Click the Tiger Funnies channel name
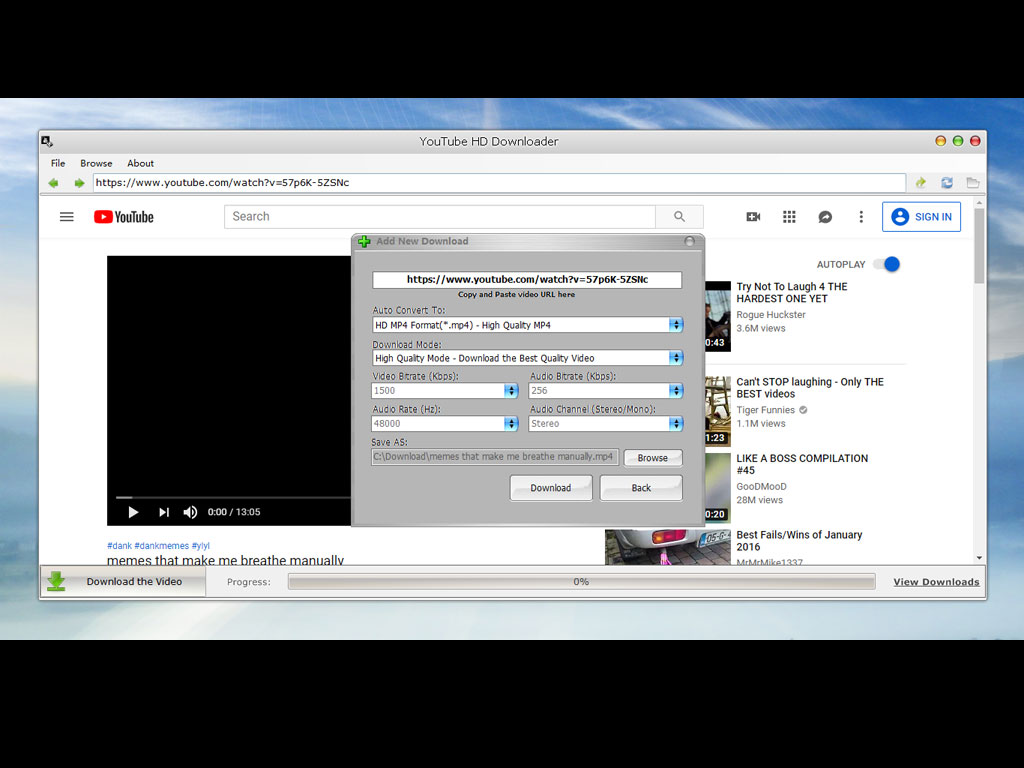This screenshot has height=768, width=1024. (765, 410)
